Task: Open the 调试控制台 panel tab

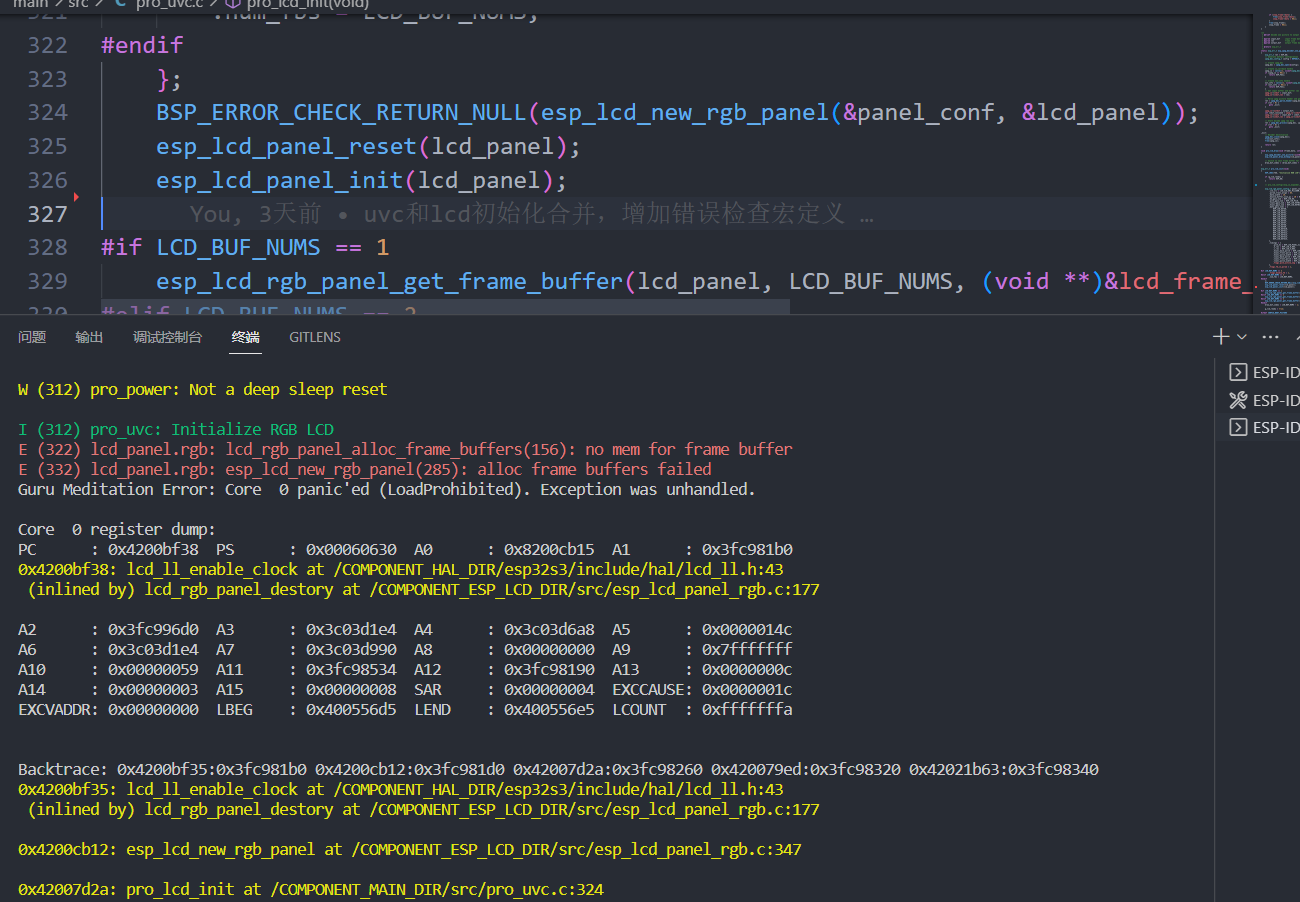Action: (x=167, y=337)
